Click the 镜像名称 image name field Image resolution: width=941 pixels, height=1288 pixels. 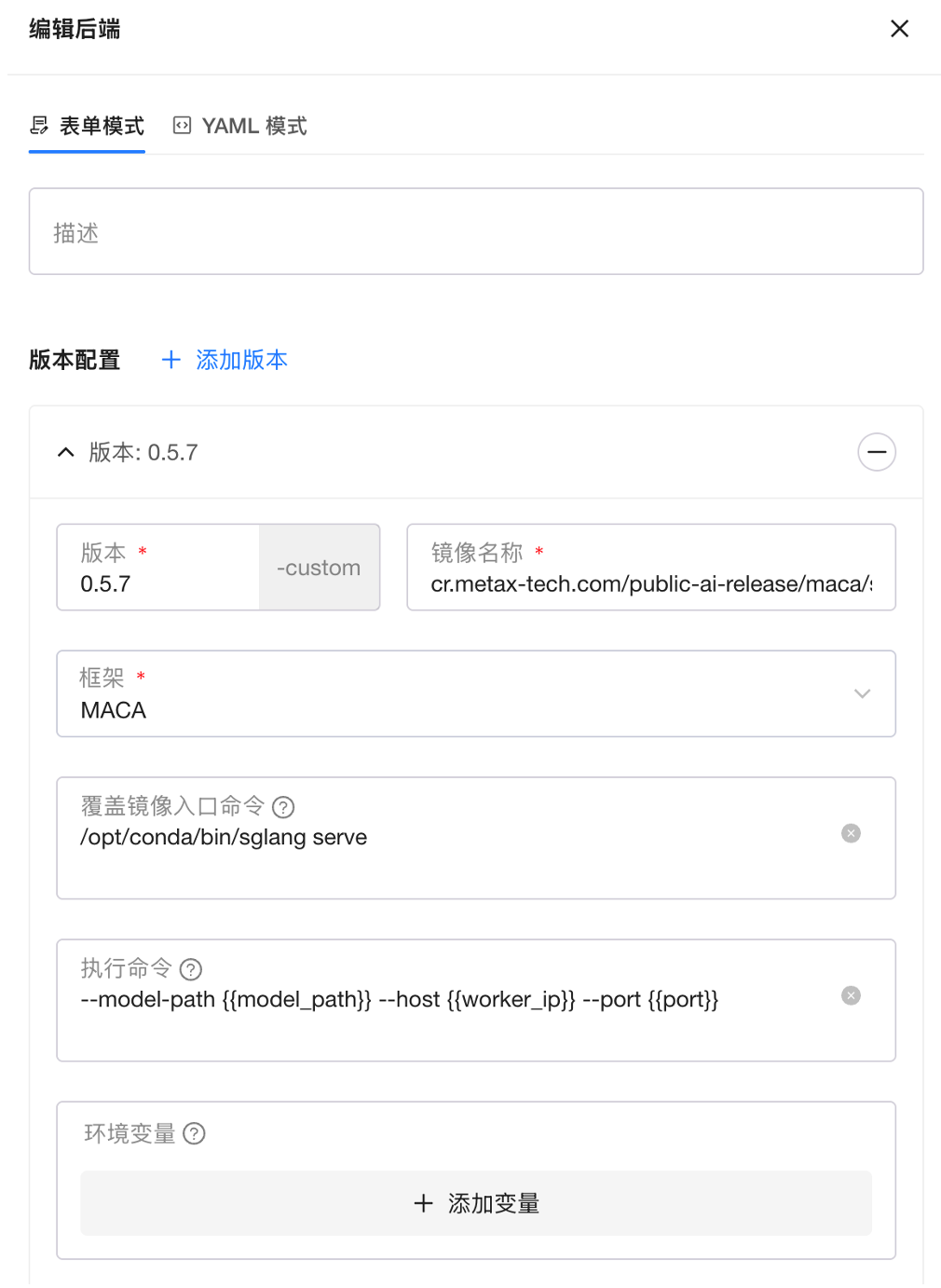pos(650,583)
